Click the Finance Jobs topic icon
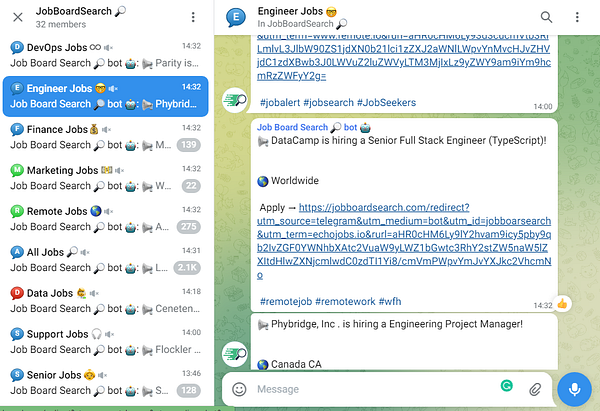 [17, 129]
